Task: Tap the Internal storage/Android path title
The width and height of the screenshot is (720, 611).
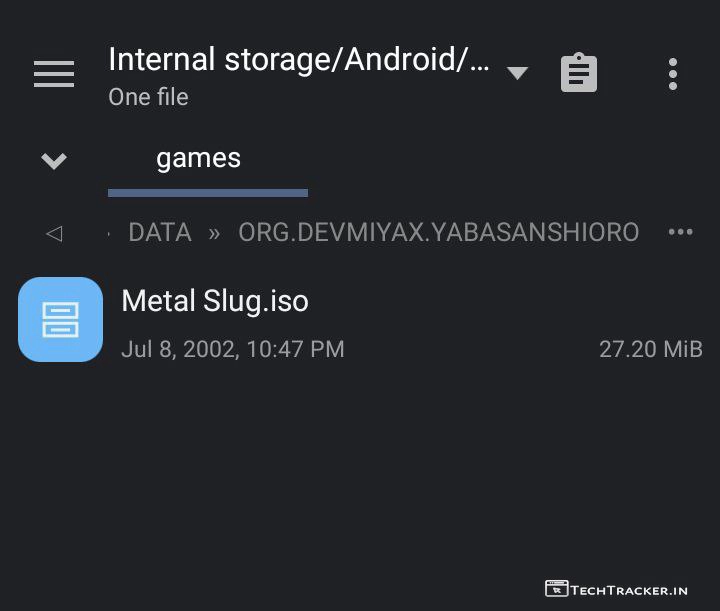Action: pyautogui.click(x=299, y=60)
